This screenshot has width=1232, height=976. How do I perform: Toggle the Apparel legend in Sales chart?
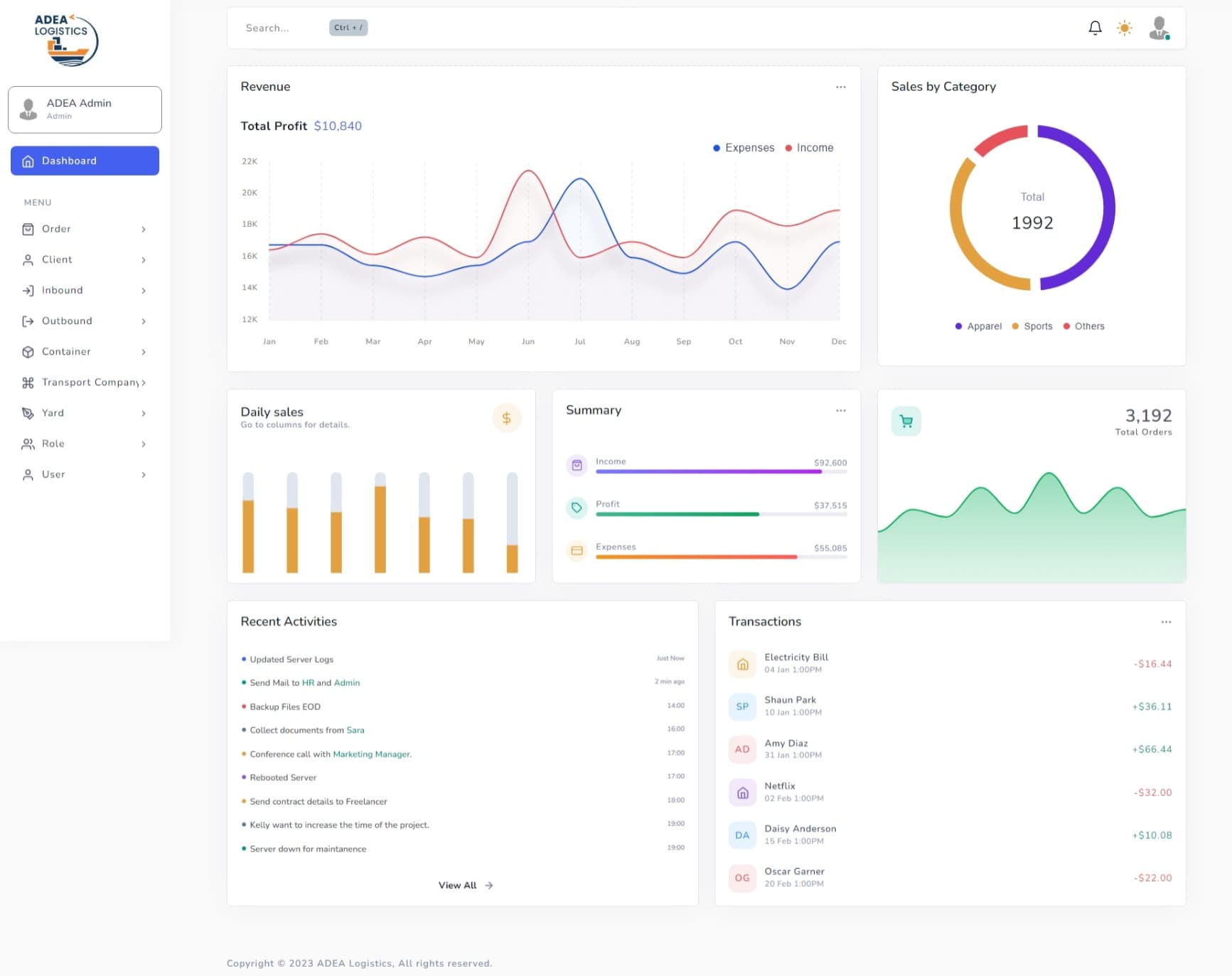[978, 326]
